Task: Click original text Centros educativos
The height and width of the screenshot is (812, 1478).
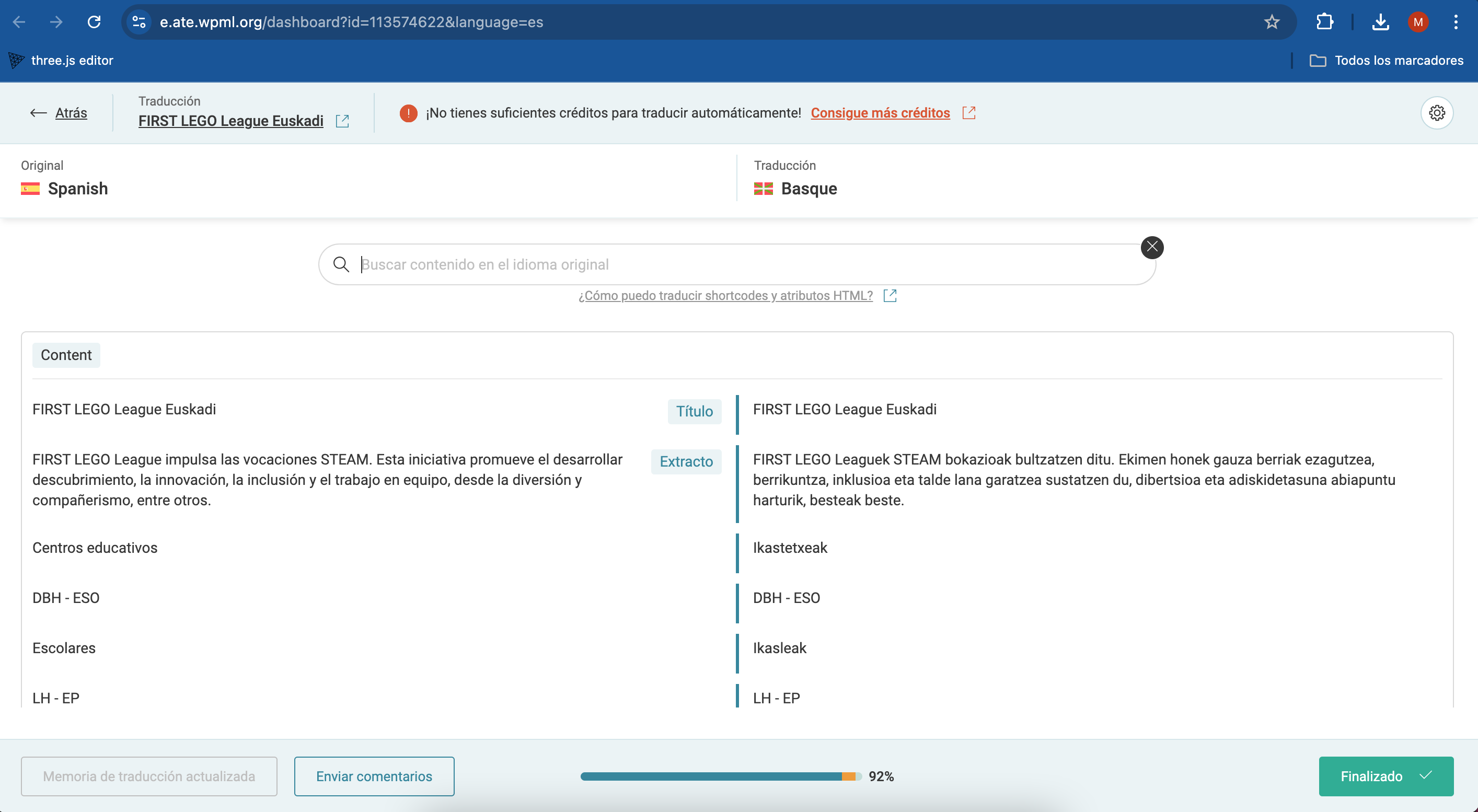Action: [x=95, y=548]
